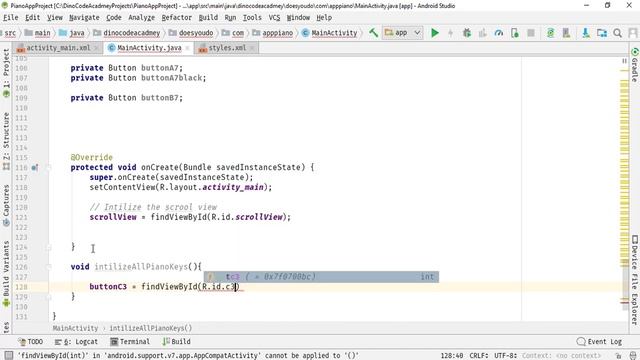Click the gray Stop square icon
640x360 pixels.
pos(531,33)
